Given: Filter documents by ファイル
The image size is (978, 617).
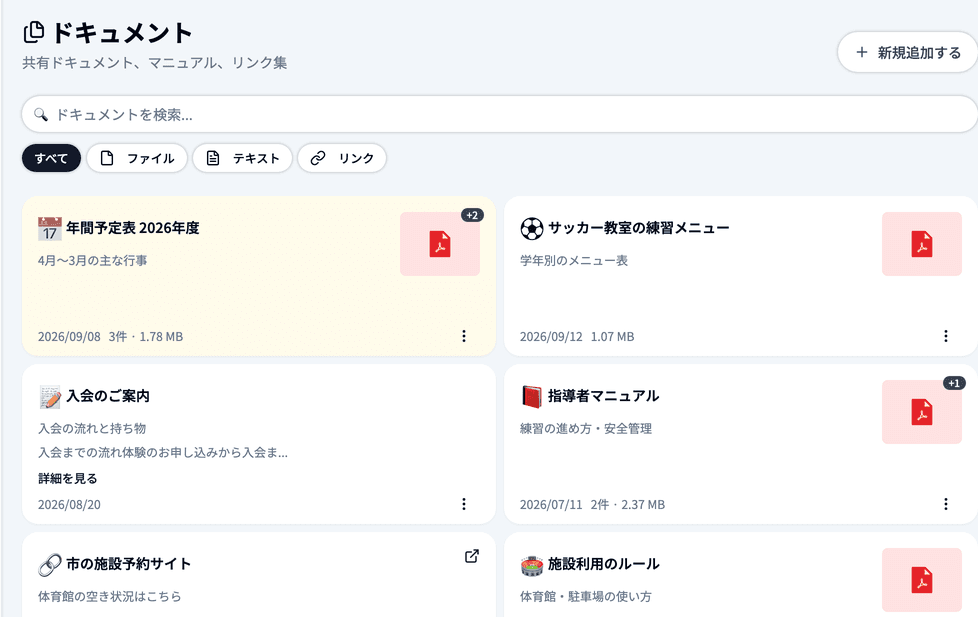Looking at the screenshot, I should [137, 158].
